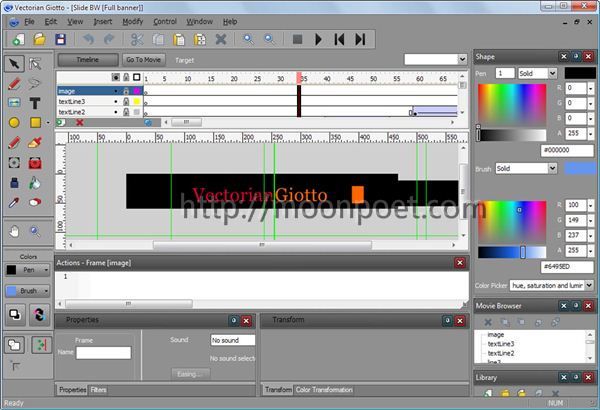This screenshot has height=410, width=600.
Task: Toggle visibility dot of textLine3 layer
Action: 116,101
